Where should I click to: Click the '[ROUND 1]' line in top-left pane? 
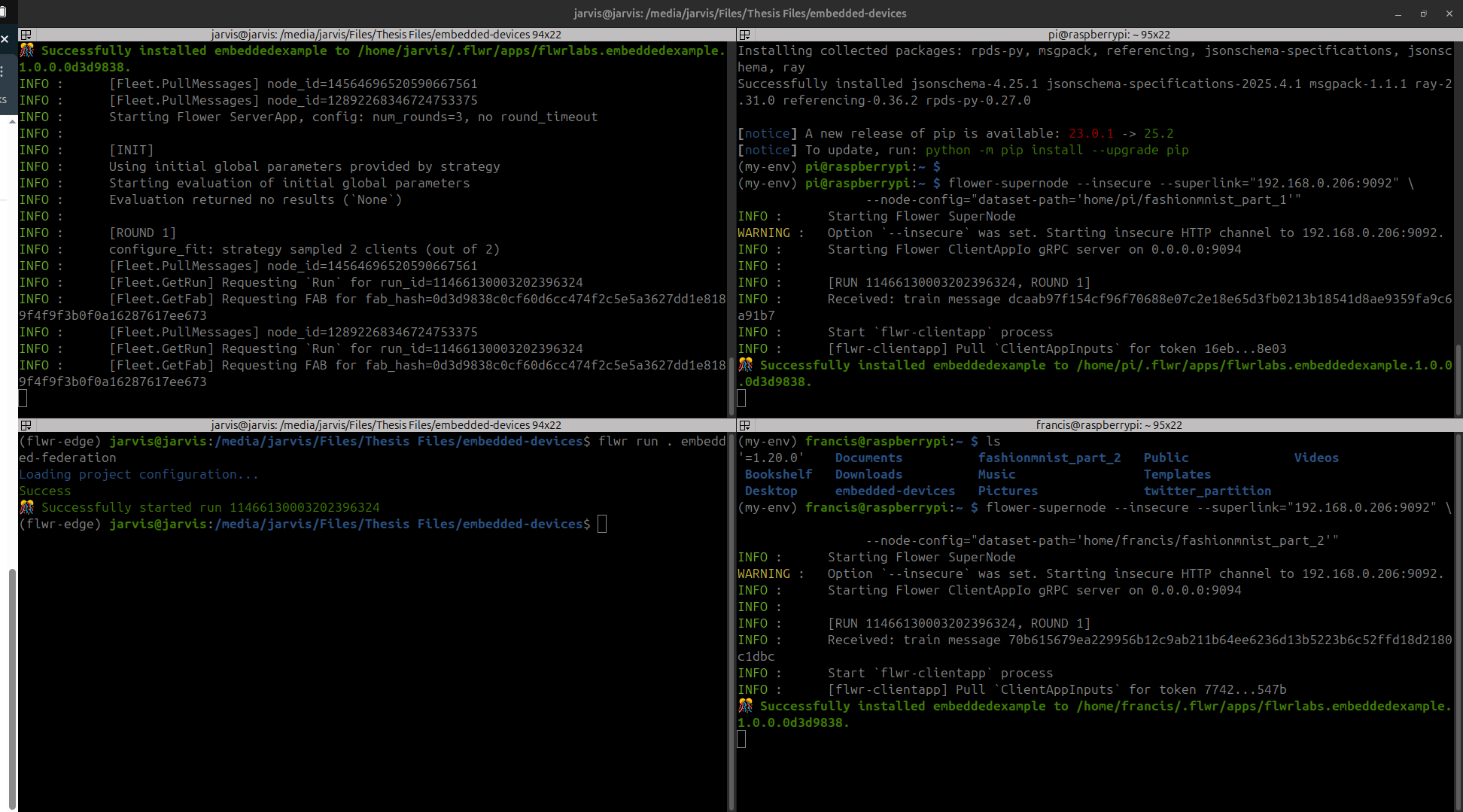142,233
